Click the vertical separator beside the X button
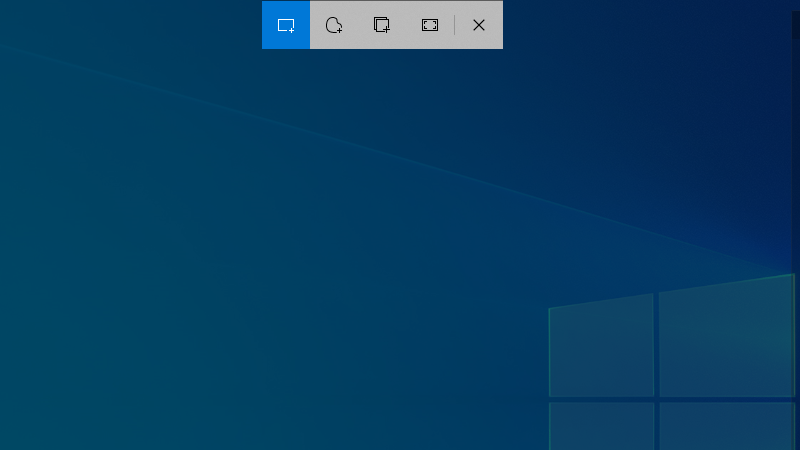 tap(455, 25)
